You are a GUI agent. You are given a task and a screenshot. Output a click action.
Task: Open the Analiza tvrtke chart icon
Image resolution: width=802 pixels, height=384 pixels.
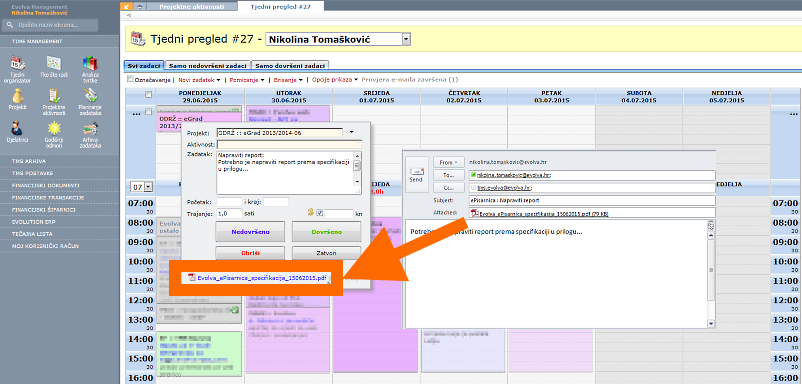point(90,63)
